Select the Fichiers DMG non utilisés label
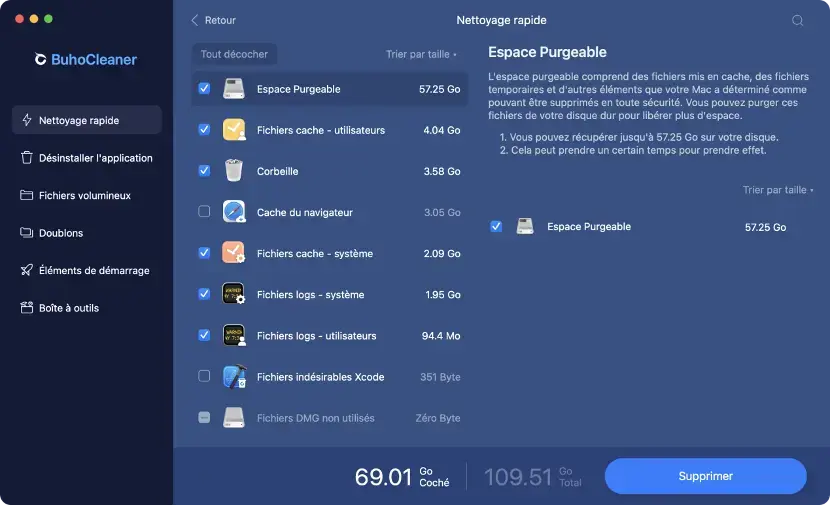 pos(315,418)
